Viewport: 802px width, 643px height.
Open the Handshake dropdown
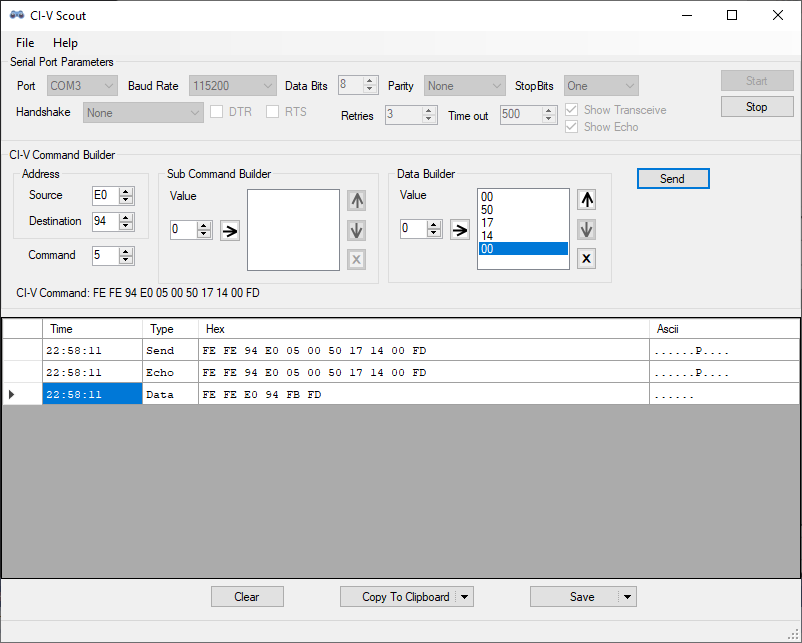(143, 113)
